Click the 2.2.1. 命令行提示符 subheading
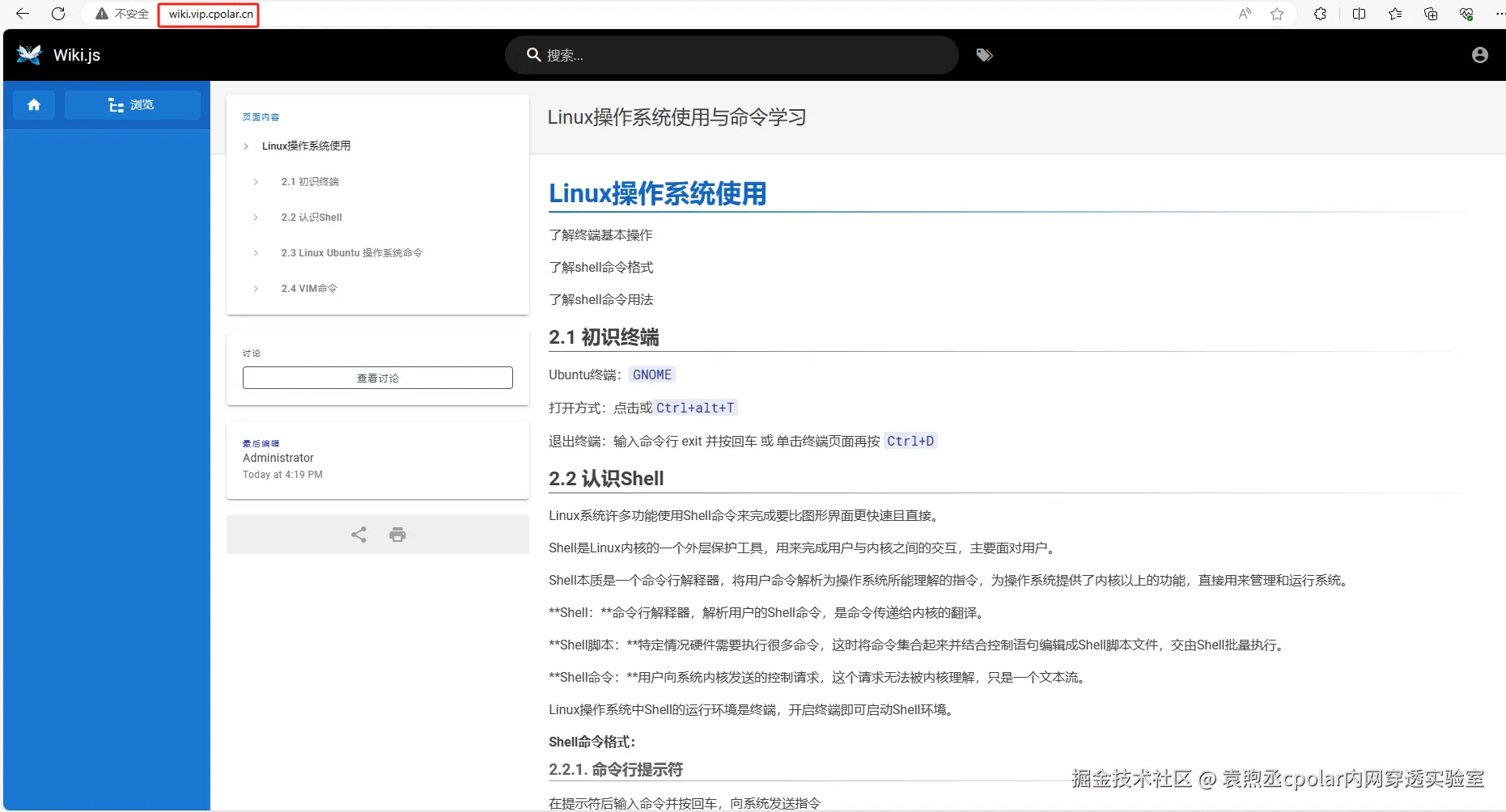The width and height of the screenshot is (1506, 812). point(616,769)
